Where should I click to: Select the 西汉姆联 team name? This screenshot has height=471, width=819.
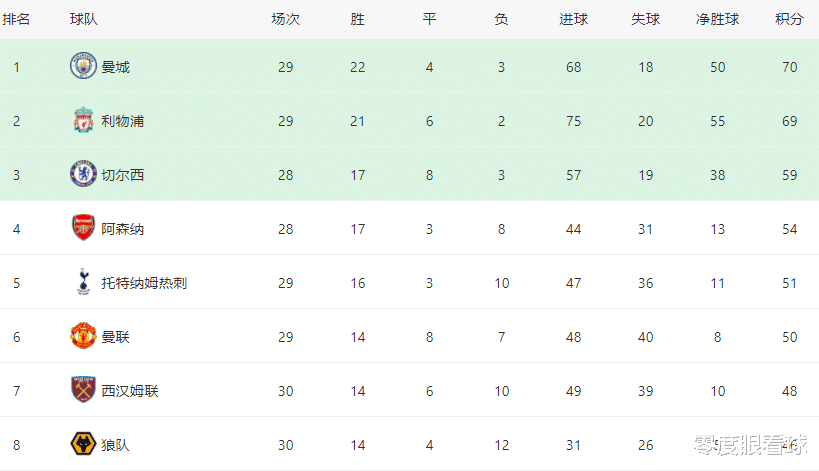coord(130,391)
